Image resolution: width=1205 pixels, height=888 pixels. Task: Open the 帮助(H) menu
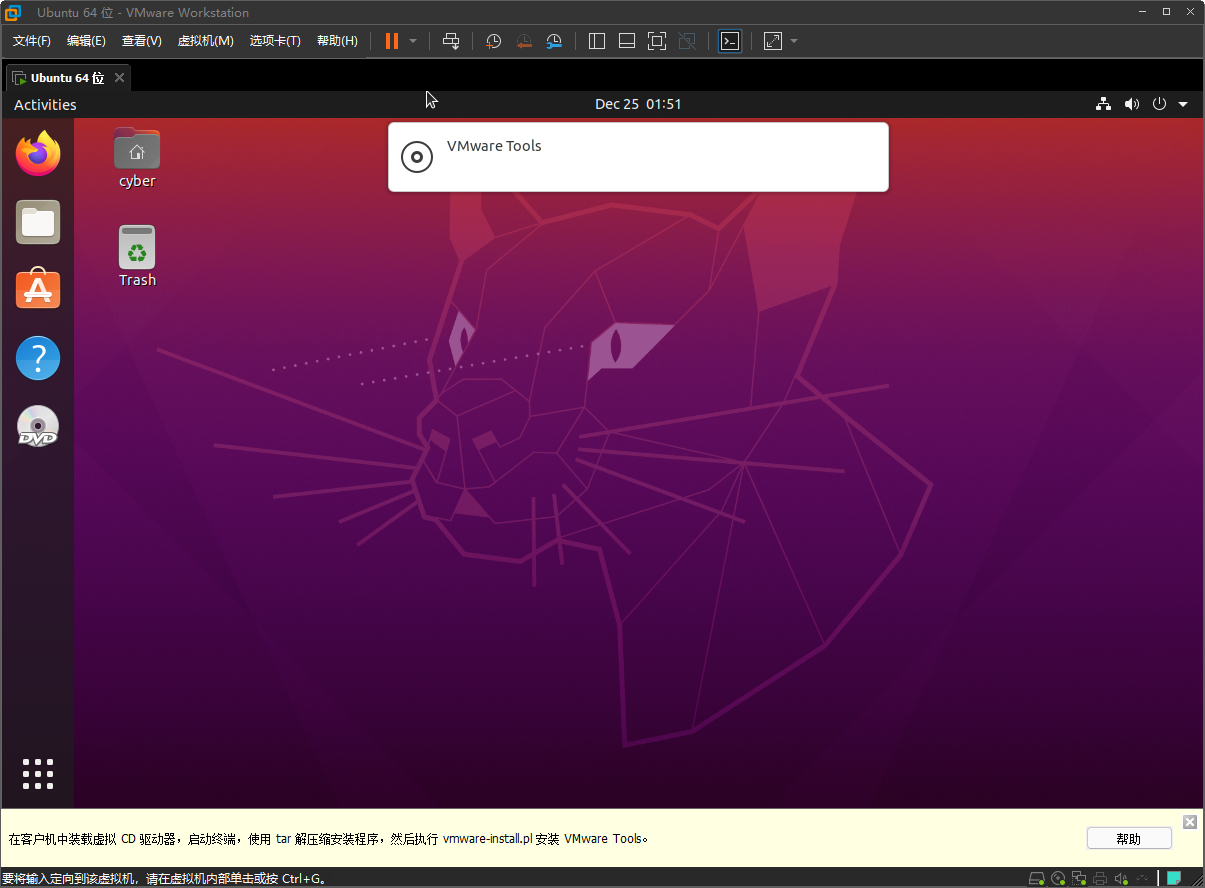(337, 41)
